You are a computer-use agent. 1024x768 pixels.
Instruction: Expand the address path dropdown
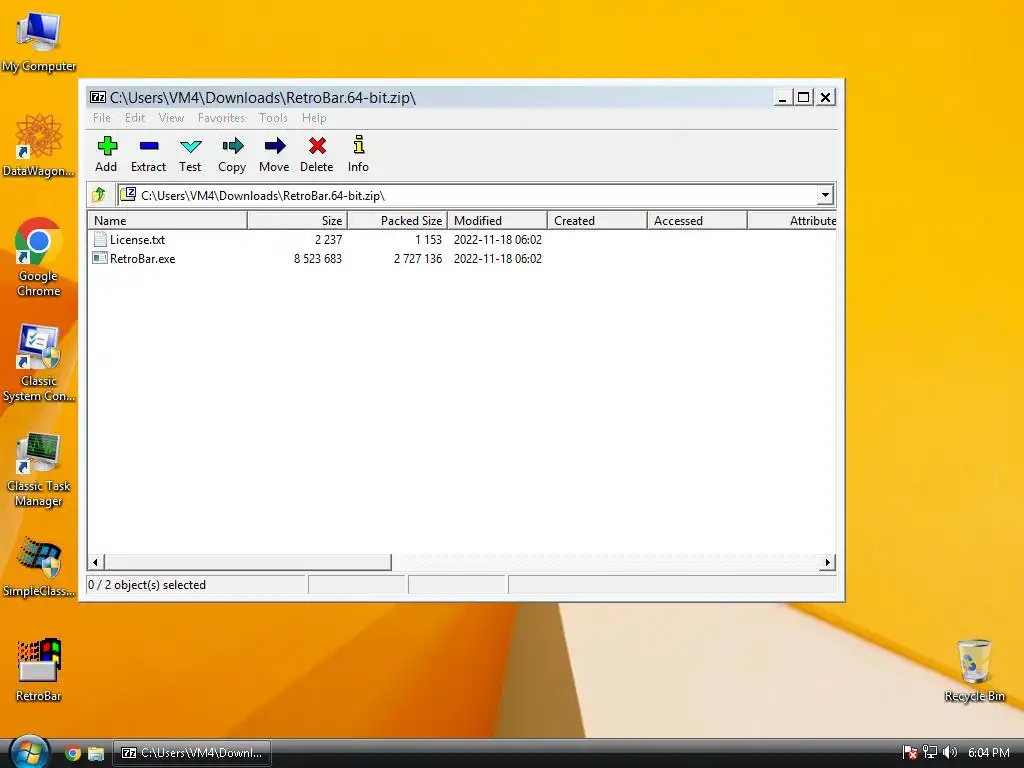click(x=825, y=195)
